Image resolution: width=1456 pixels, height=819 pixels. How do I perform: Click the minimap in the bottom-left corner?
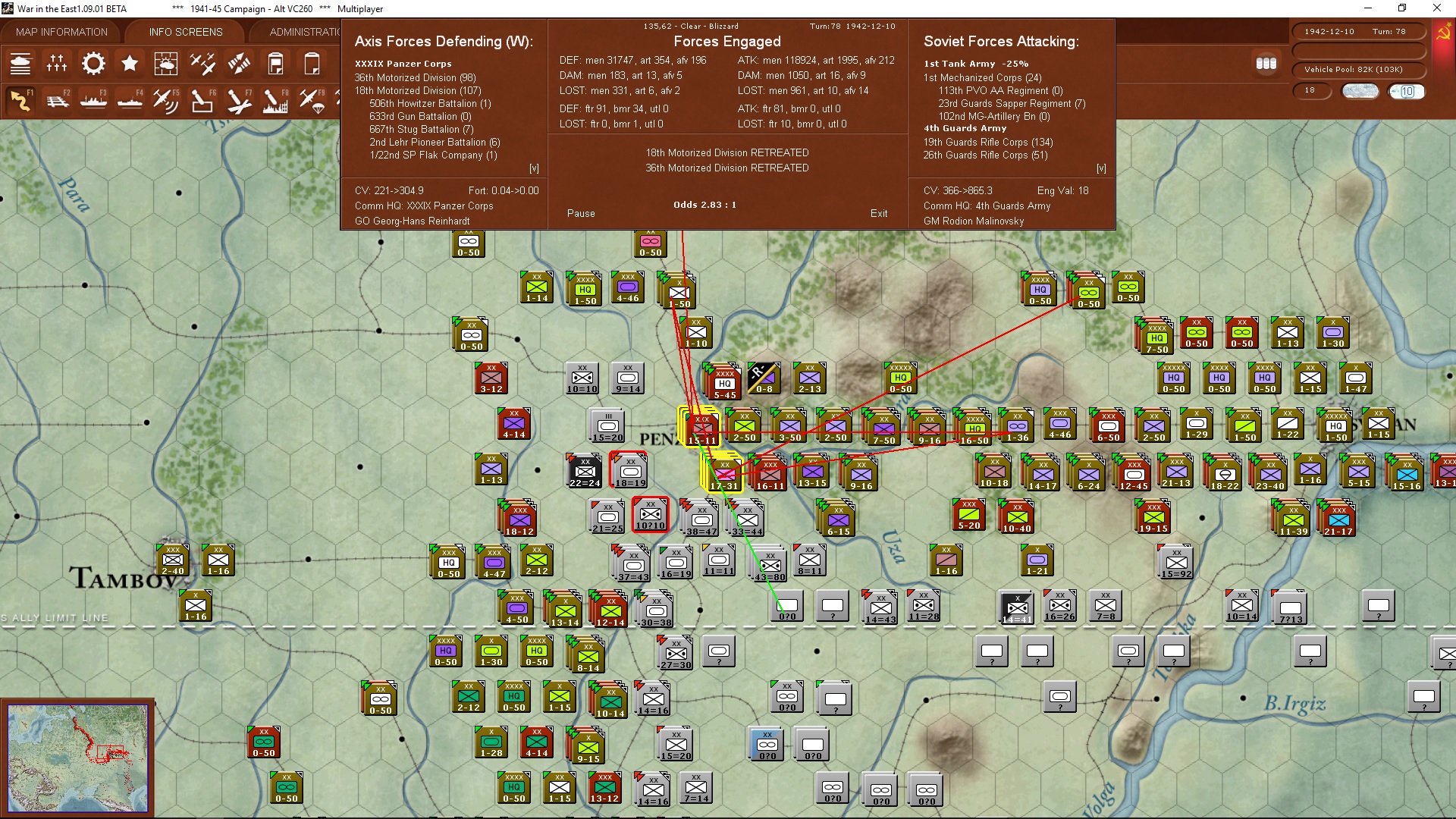pos(77,755)
